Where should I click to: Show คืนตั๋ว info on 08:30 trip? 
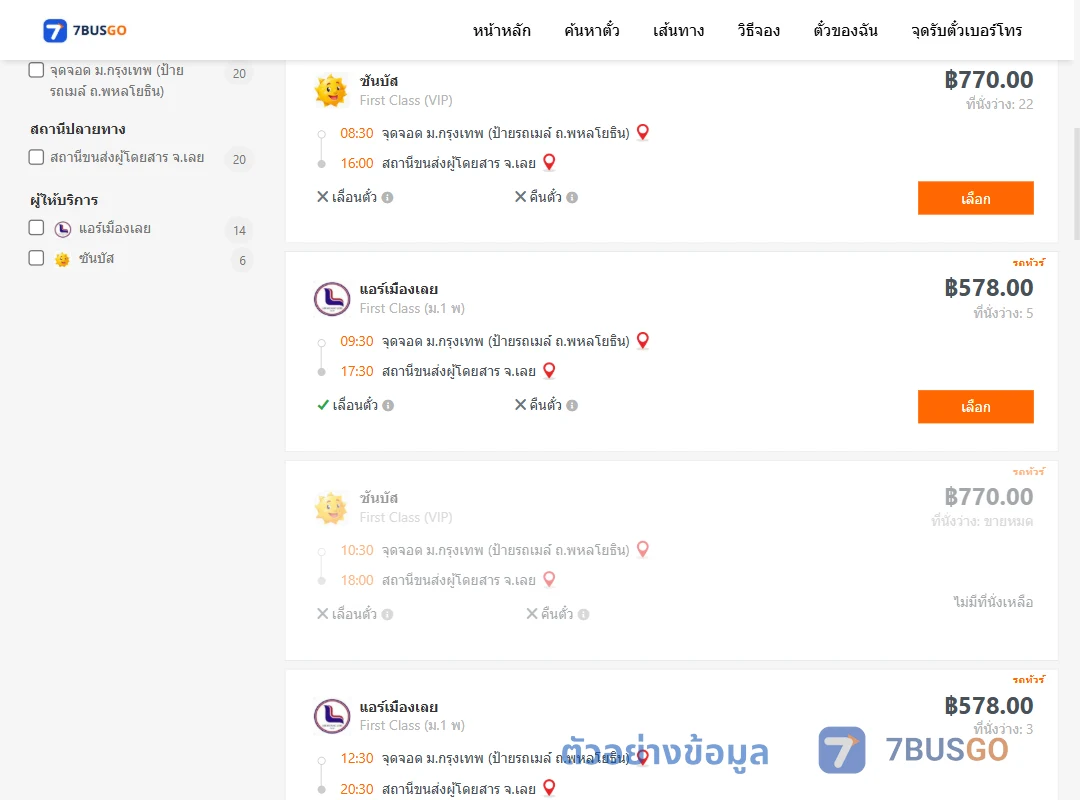tap(572, 198)
